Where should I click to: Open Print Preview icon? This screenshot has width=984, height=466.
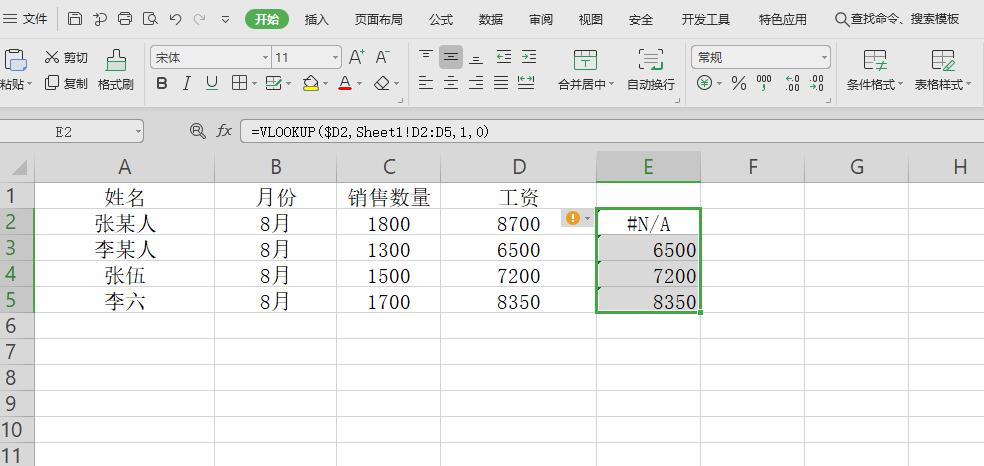coord(150,19)
